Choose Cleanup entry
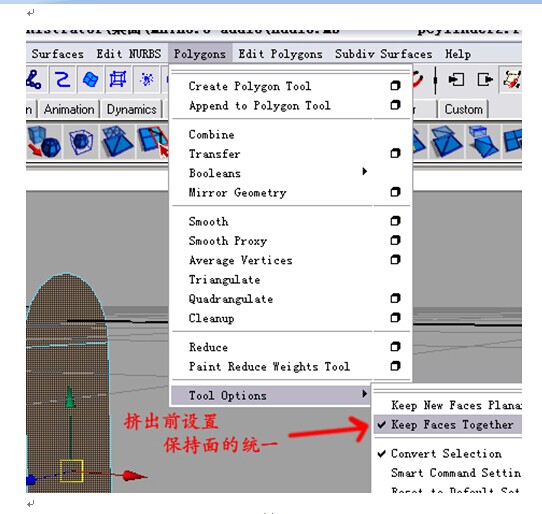Image resolution: width=542 pixels, height=514 pixels. point(211,318)
